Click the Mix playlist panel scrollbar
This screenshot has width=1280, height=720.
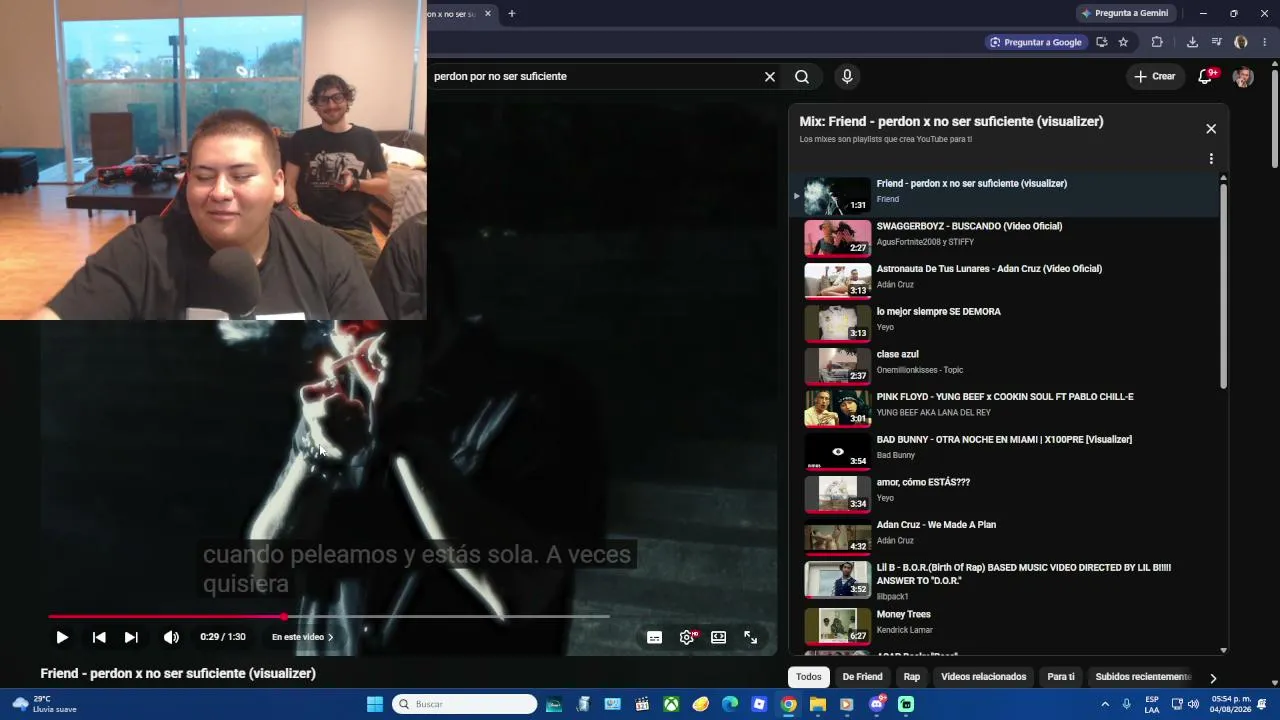point(1223,285)
